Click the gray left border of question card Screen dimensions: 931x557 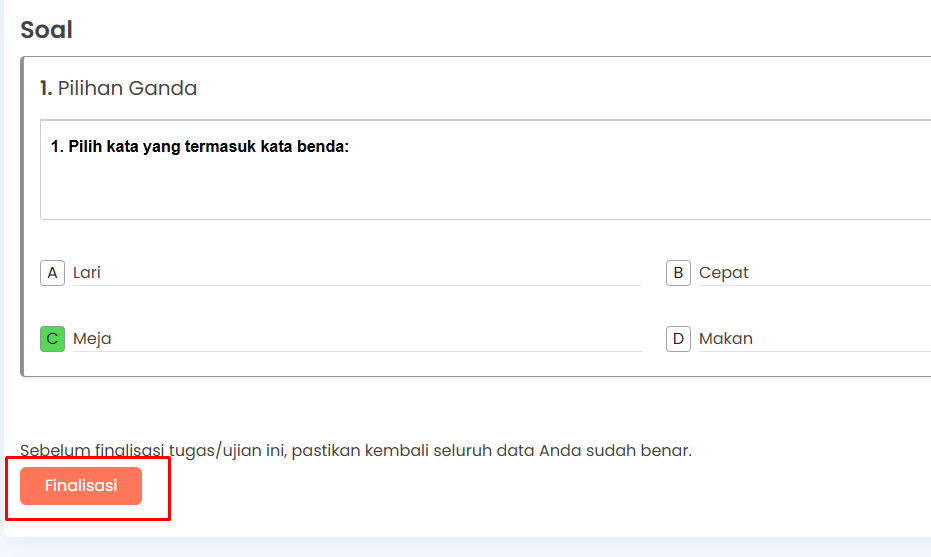click(23, 217)
